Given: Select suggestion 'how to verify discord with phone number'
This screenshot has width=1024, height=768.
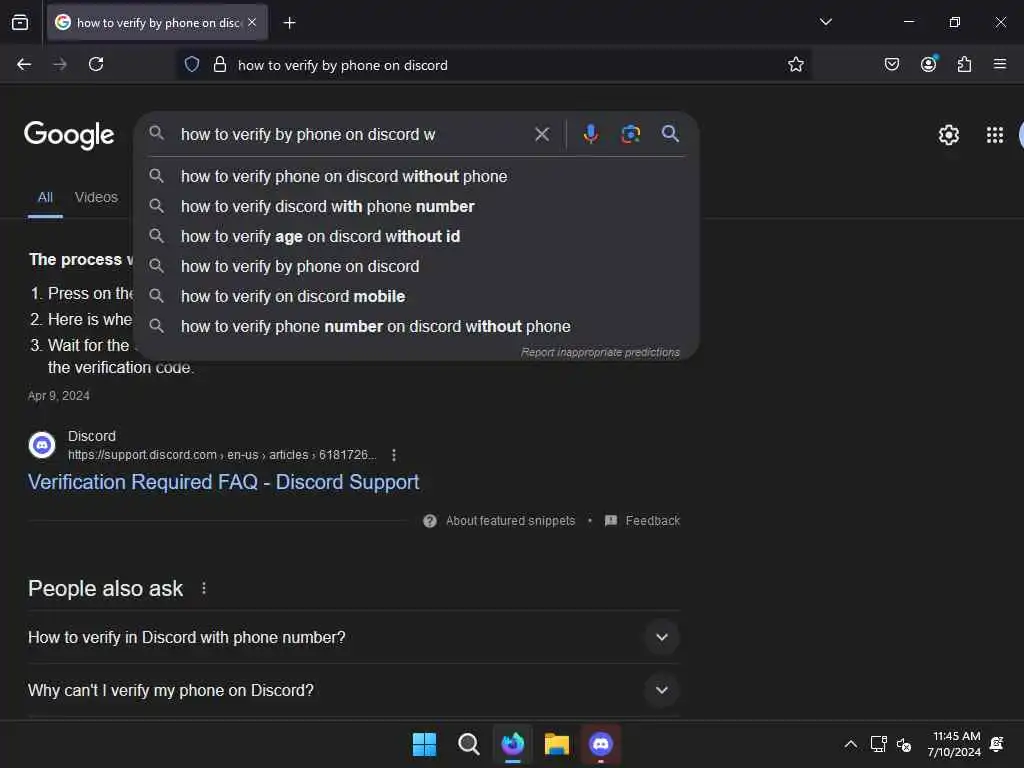Looking at the screenshot, I should [416, 206].
